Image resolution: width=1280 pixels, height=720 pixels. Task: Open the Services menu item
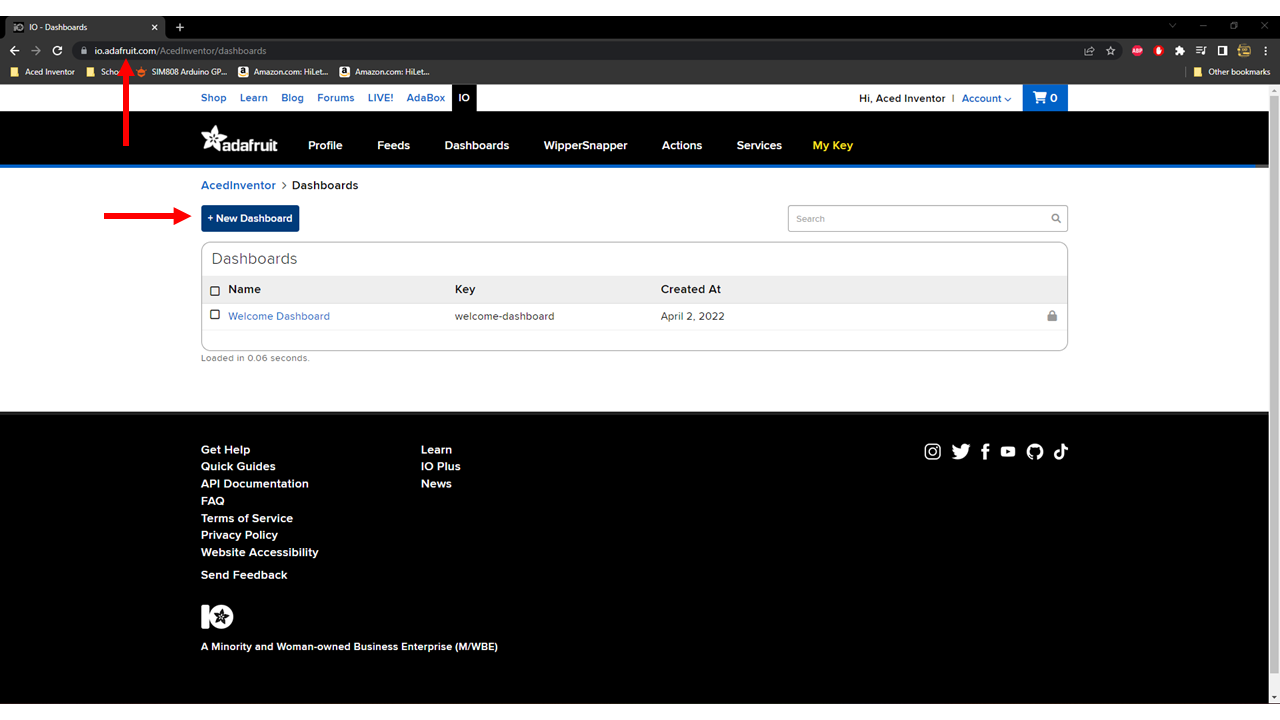759,145
